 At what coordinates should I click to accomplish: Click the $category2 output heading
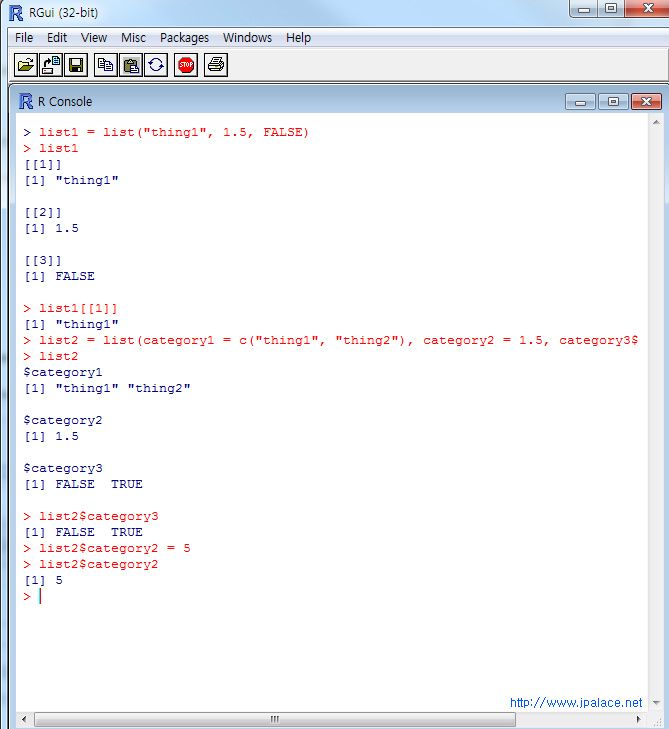tap(63, 420)
